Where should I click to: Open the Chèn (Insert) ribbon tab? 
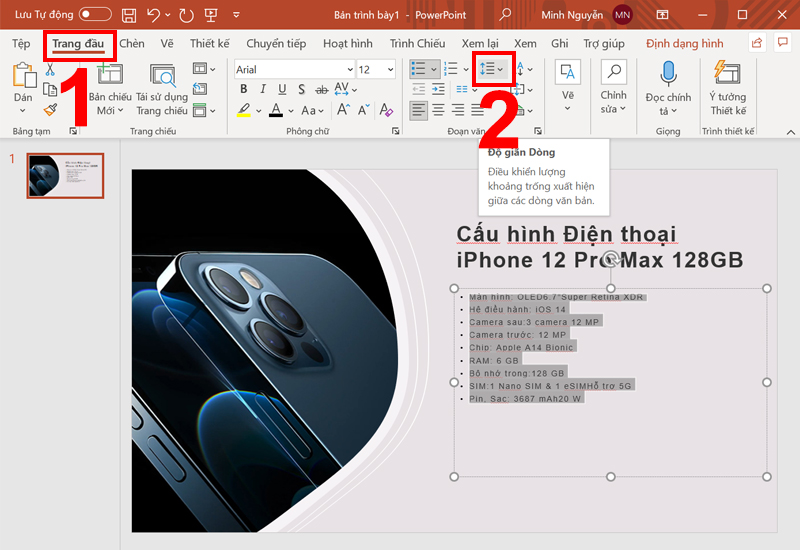click(x=132, y=44)
